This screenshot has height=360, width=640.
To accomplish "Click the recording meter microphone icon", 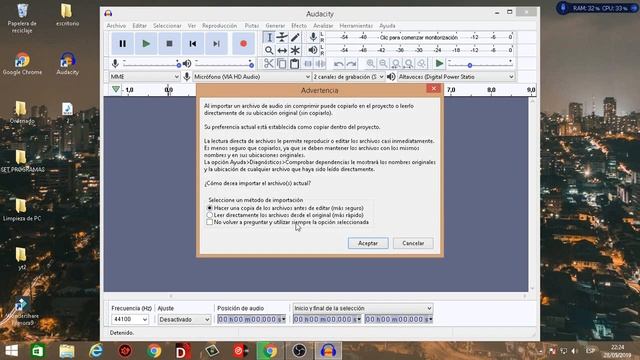I will (x=313, y=37).
